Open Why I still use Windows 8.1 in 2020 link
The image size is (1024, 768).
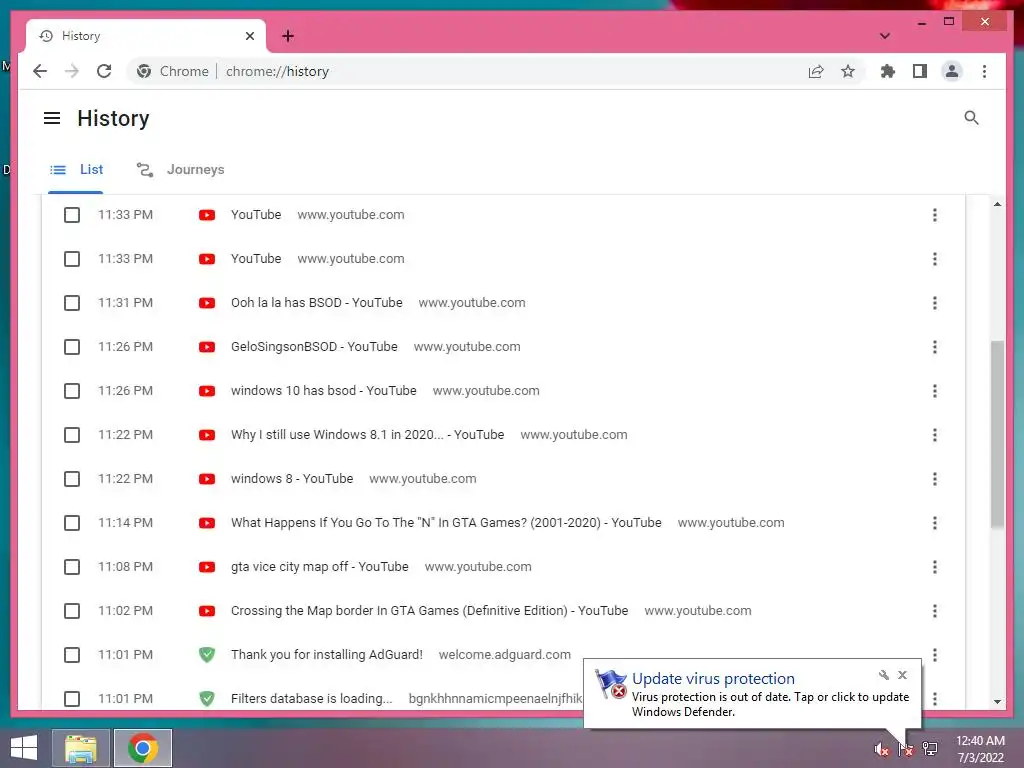[x=367, y=435]
